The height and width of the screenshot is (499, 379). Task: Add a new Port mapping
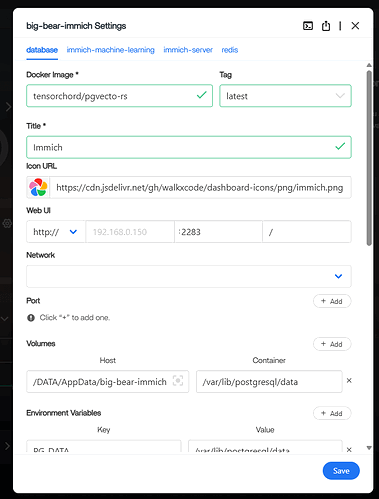[x=332, y=301]
